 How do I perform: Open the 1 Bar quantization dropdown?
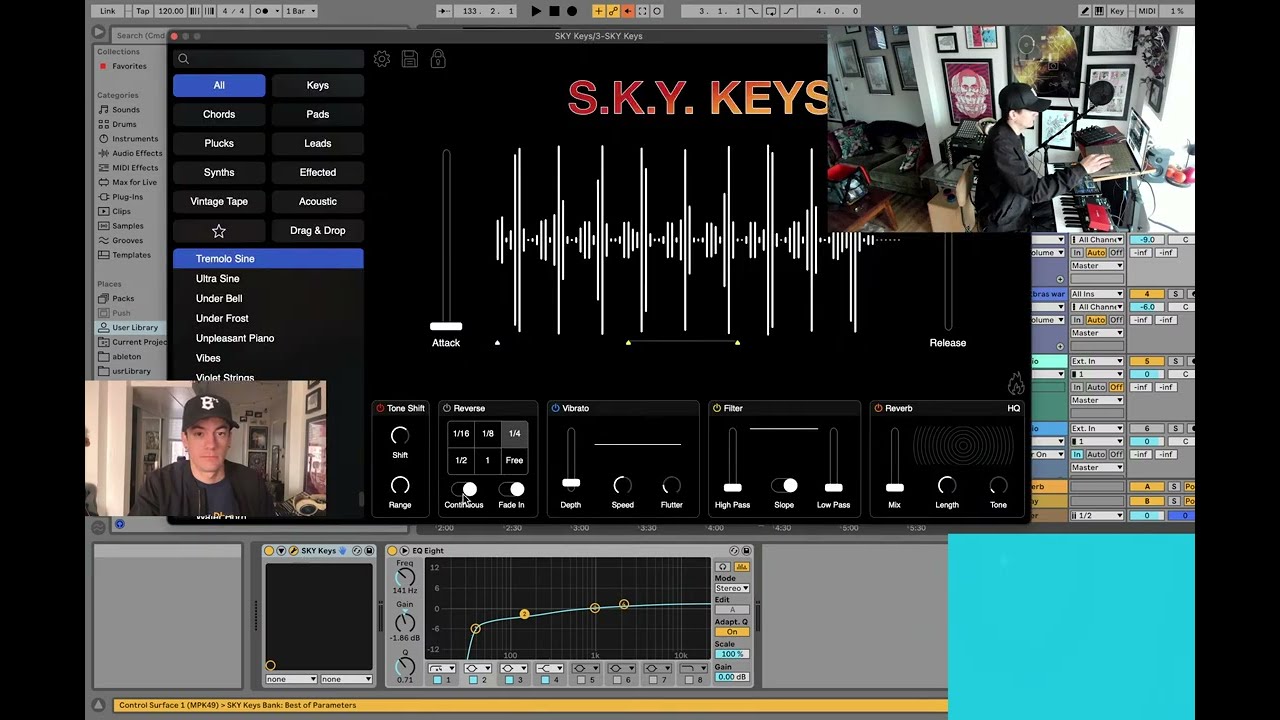tap(300, 11)
